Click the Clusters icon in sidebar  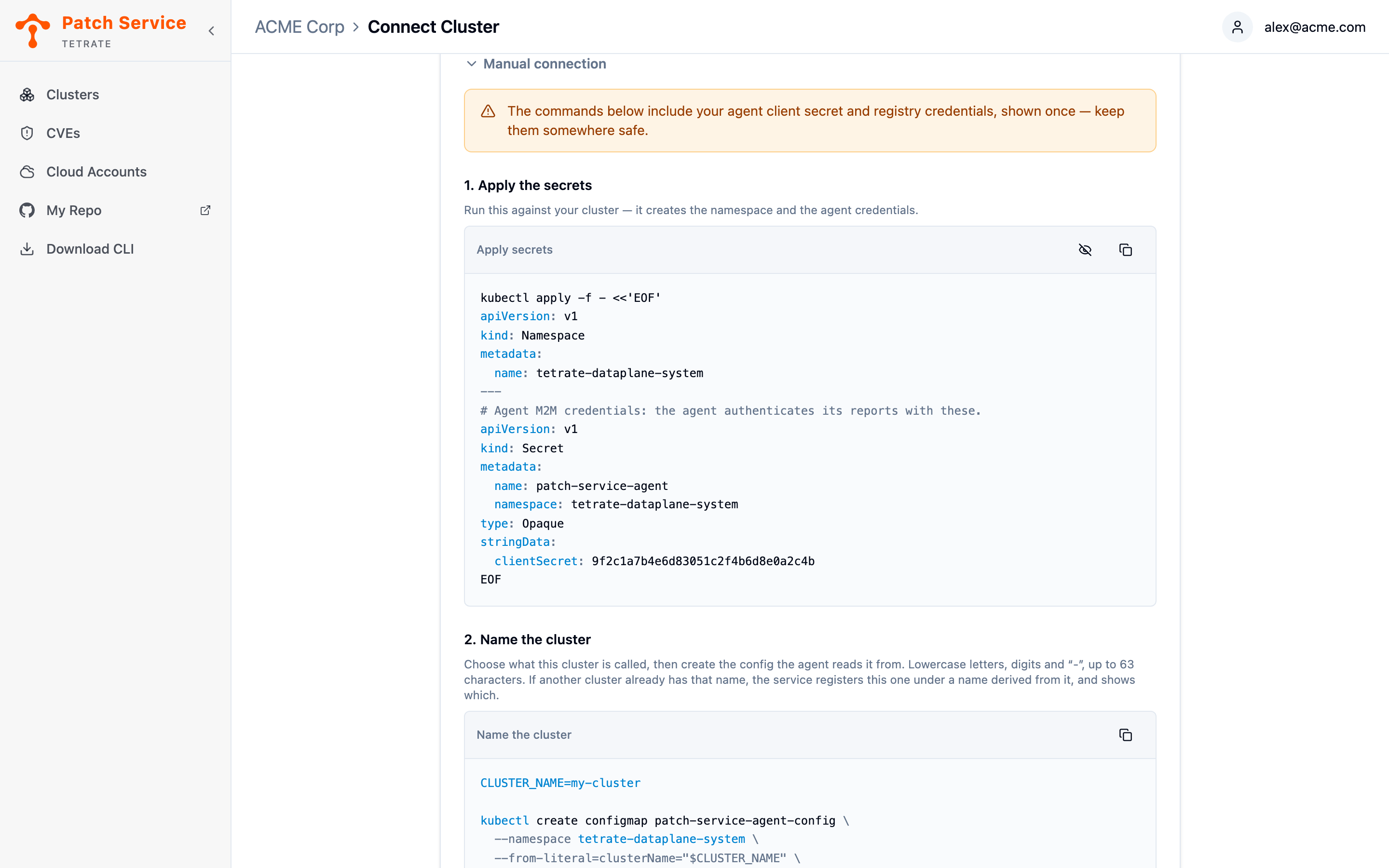click(27, 95)
